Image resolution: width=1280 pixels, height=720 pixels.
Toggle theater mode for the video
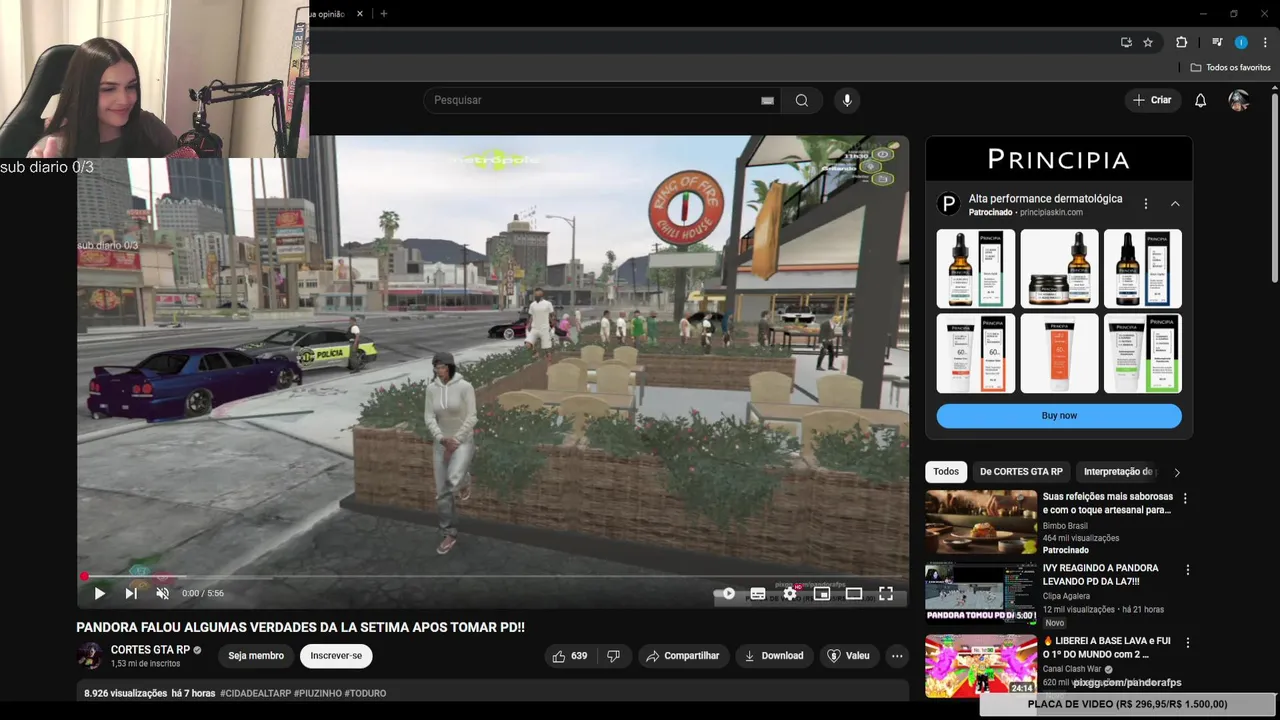tap(854, 593)
